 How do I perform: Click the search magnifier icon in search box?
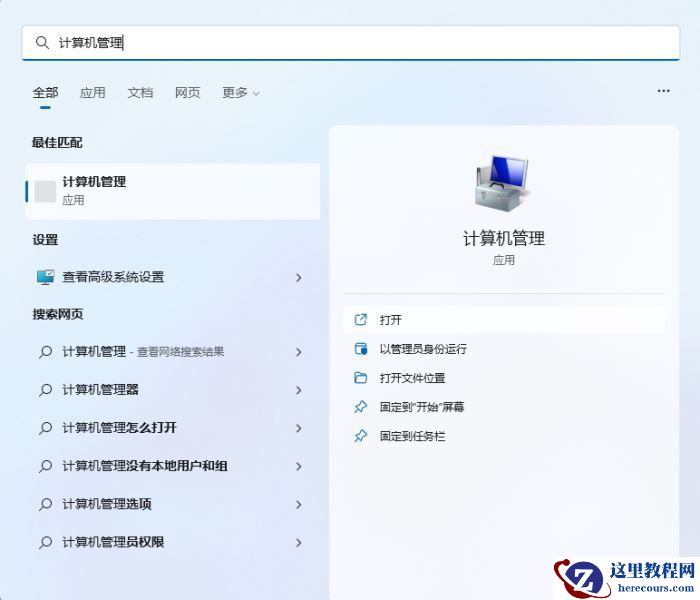42,43
